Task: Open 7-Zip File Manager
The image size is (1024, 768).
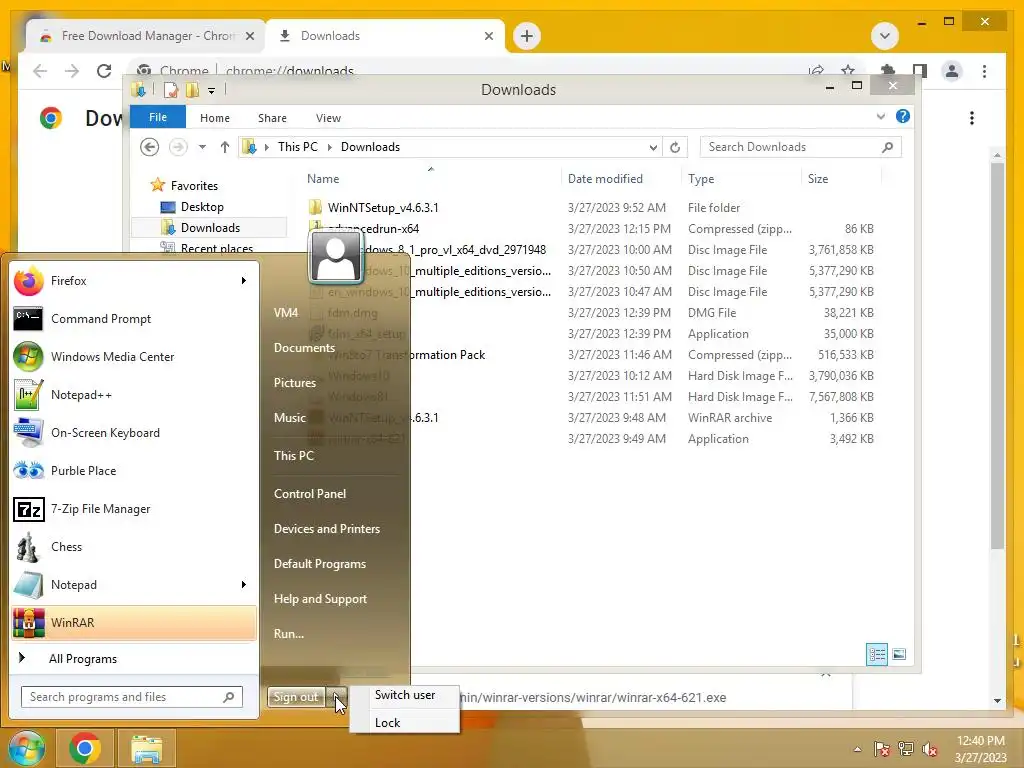Action: 134,509
